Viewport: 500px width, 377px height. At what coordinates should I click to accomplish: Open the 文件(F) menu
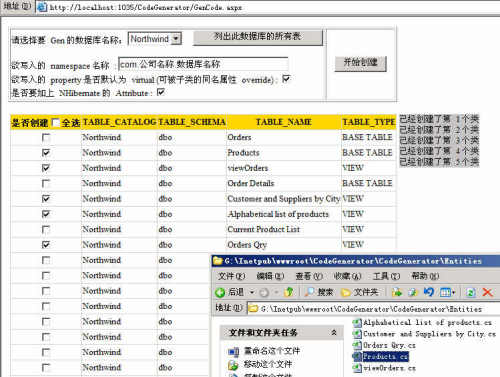coord(231,276)
